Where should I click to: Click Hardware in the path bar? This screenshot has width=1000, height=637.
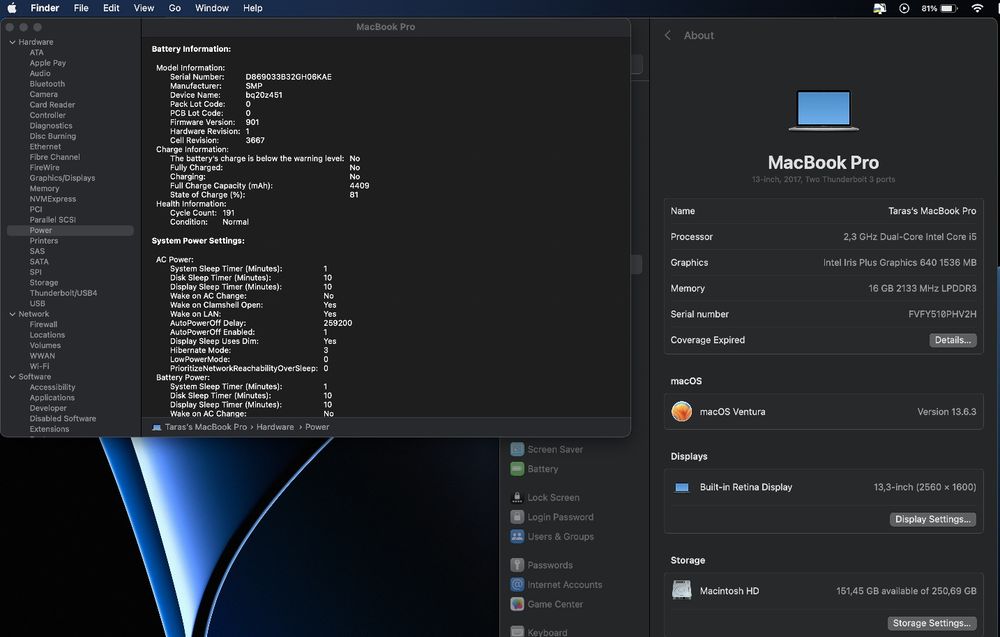(275, 427)
